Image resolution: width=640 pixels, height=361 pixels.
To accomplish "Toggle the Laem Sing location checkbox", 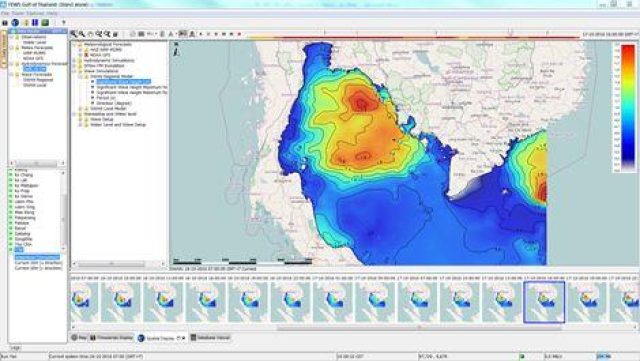I will (11, 207).
